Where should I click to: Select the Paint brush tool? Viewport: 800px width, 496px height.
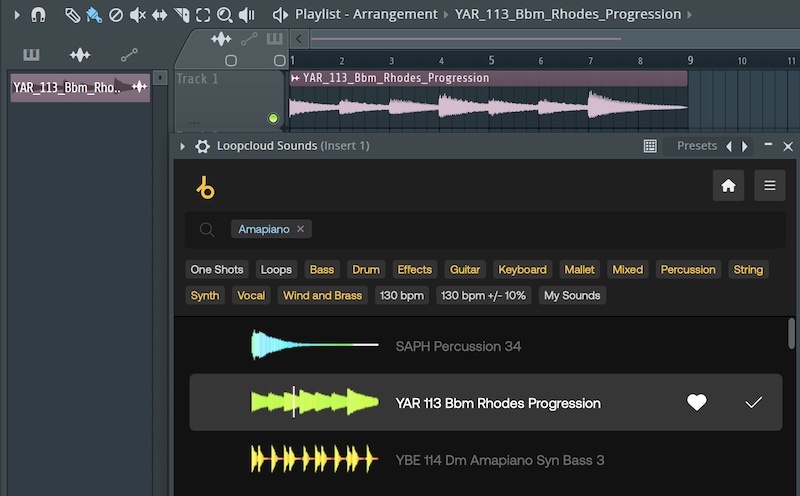(x=94, y=15)
